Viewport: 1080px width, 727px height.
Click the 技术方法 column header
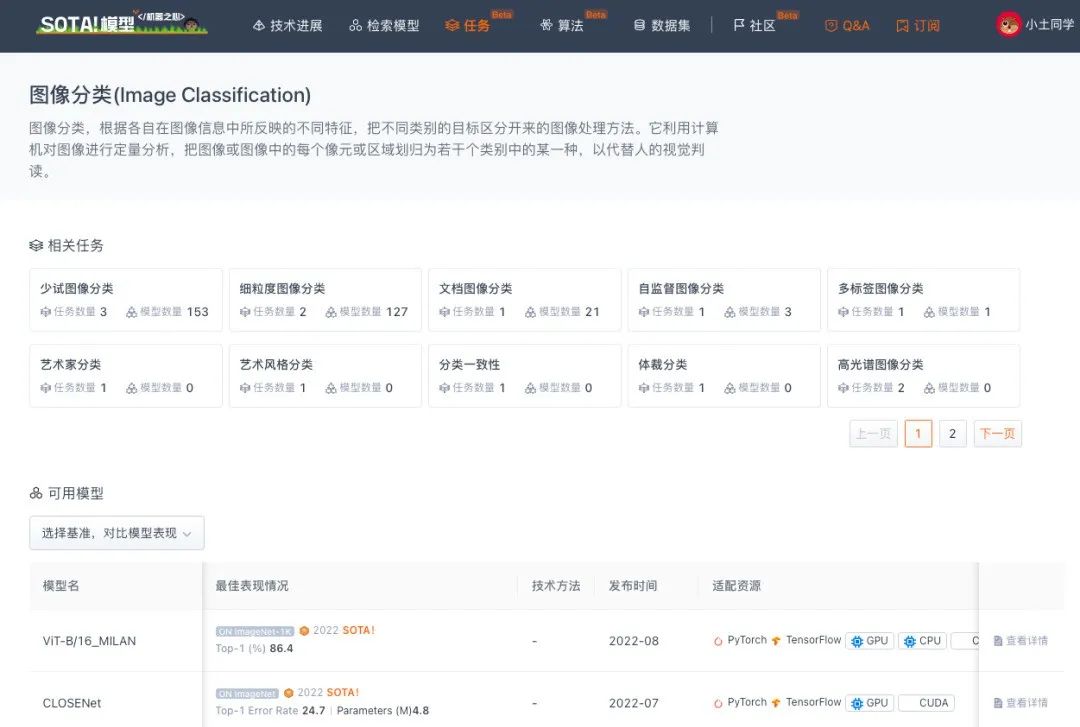[x=556, y=586]
